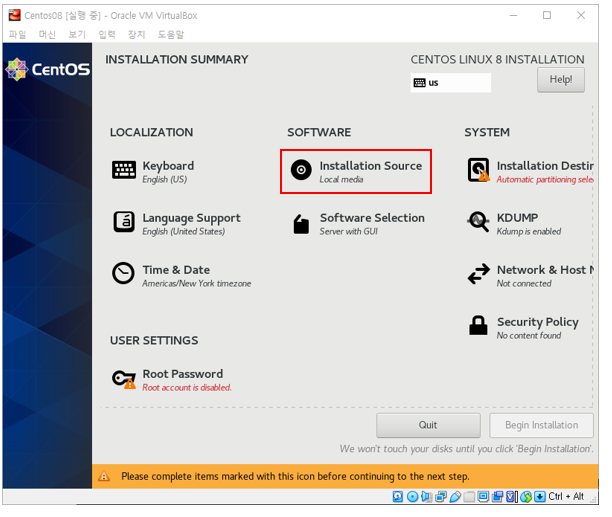Click 'Time & Date' heading text
Viewport: 612px width, 517px height.
pos(176,270)
